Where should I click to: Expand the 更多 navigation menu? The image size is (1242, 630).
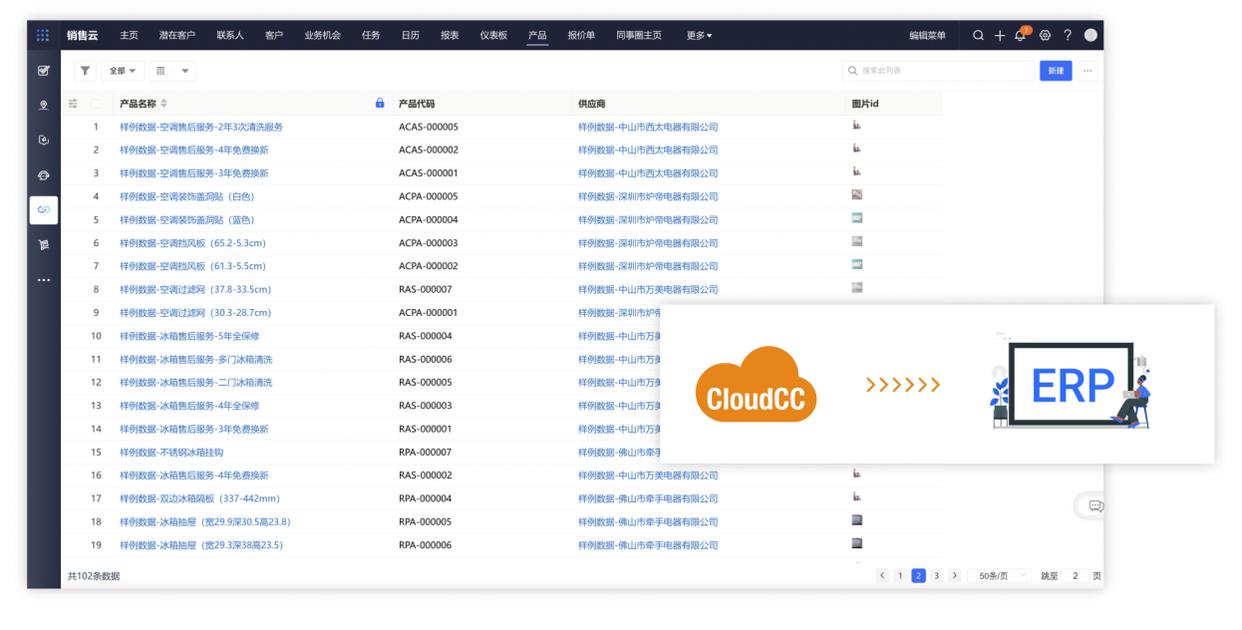[699, 35]
